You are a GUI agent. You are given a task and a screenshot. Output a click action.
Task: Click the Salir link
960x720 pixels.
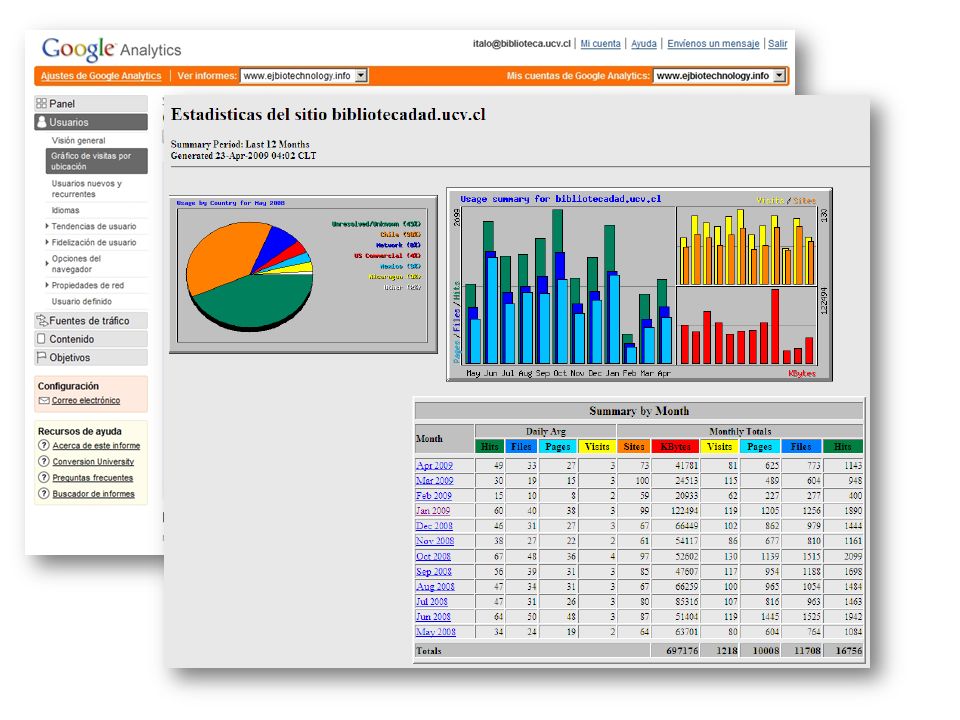pyautogui.click(x=778, y=43)
